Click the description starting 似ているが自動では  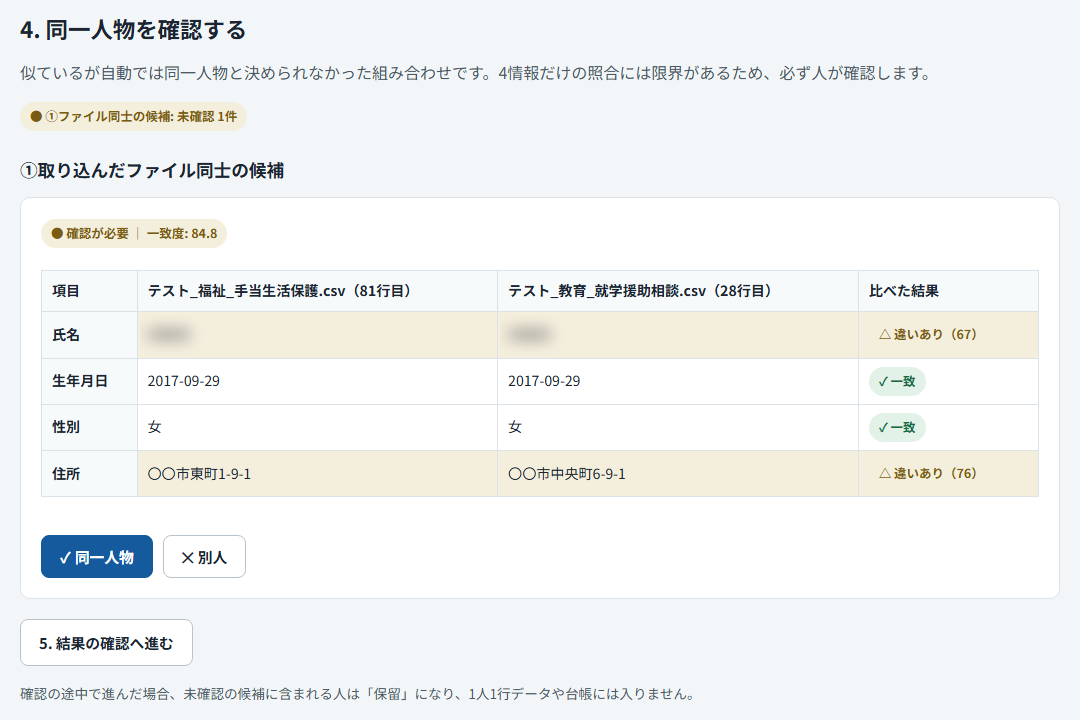tap(477, 73)
